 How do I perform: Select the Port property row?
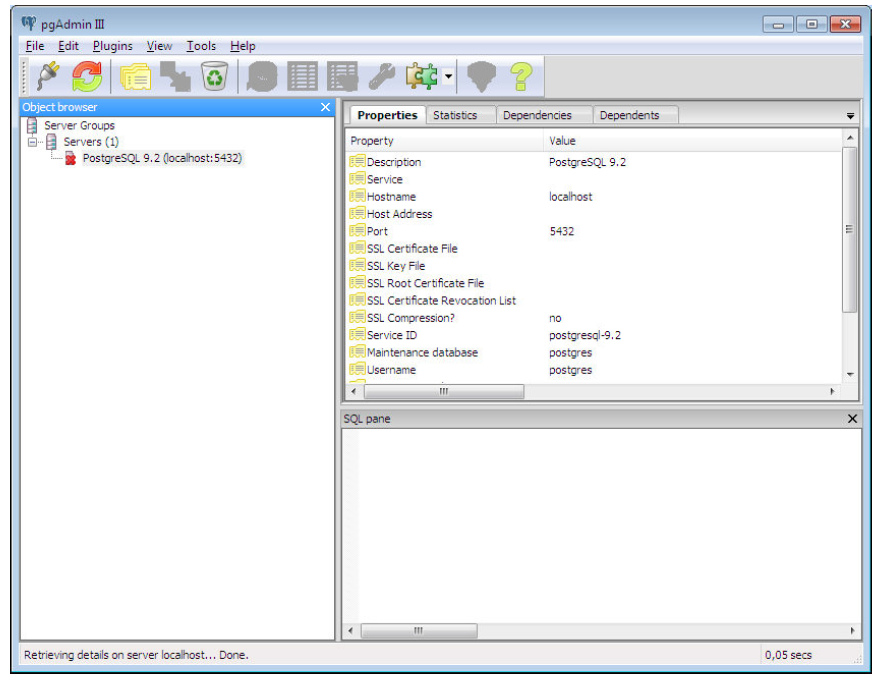594,231
